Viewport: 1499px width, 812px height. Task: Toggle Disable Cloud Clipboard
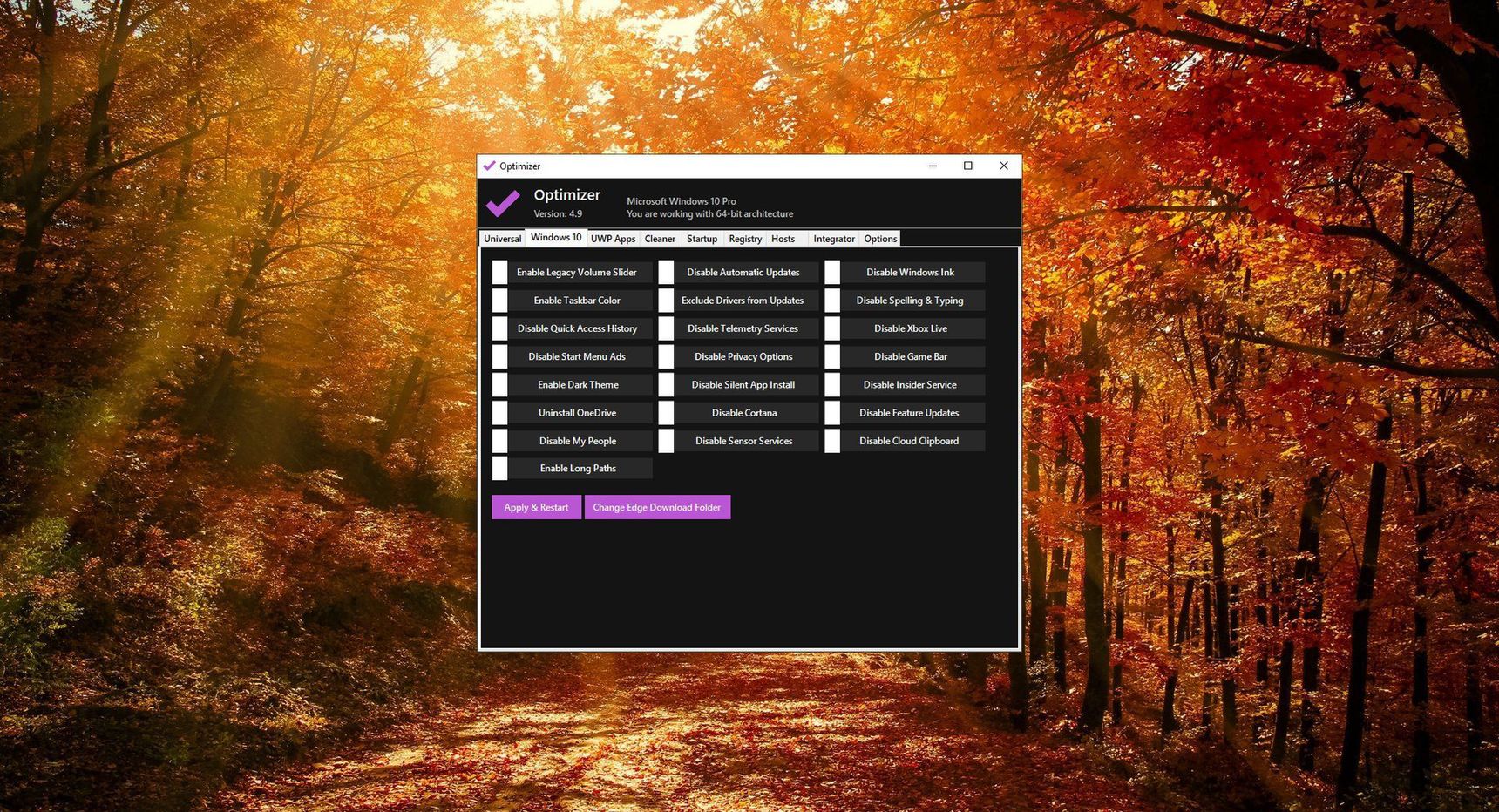coord(905,441)
